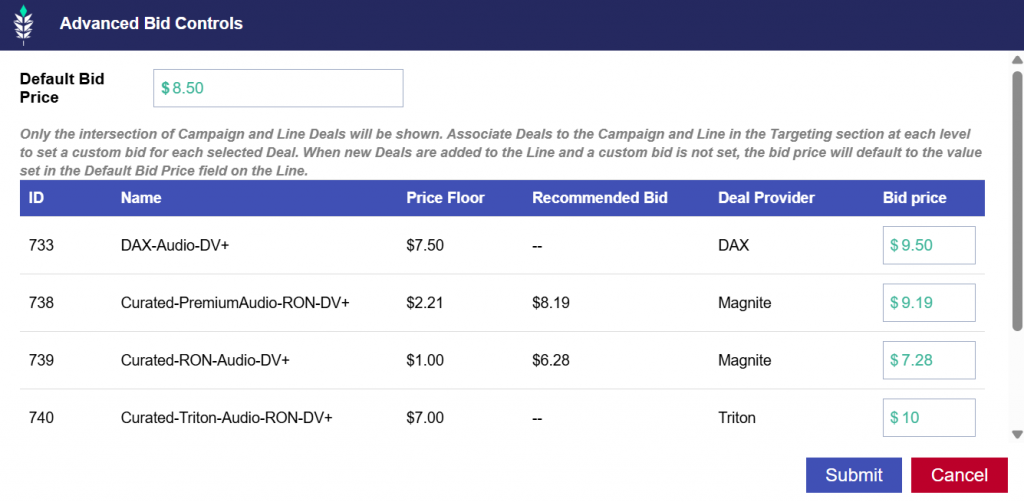The height and width of the screenshot is (502, 1024).
Task: Select the row with ID 738
Action: coord(502,303)
